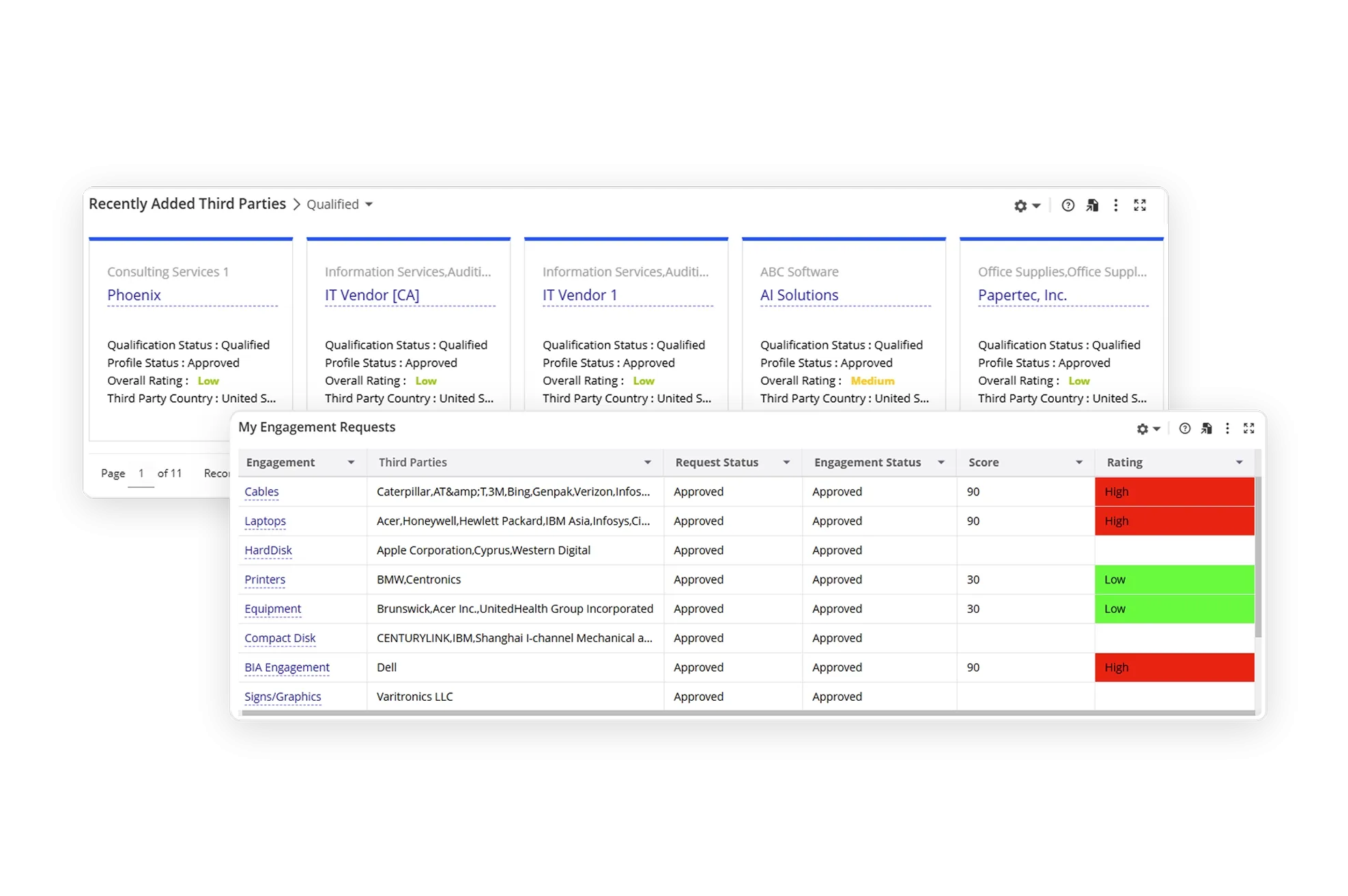The height and width of the screenshot is (896, 1348).
Task: Open Request Status column filter dropdown
Action: [x=786, y=462]
